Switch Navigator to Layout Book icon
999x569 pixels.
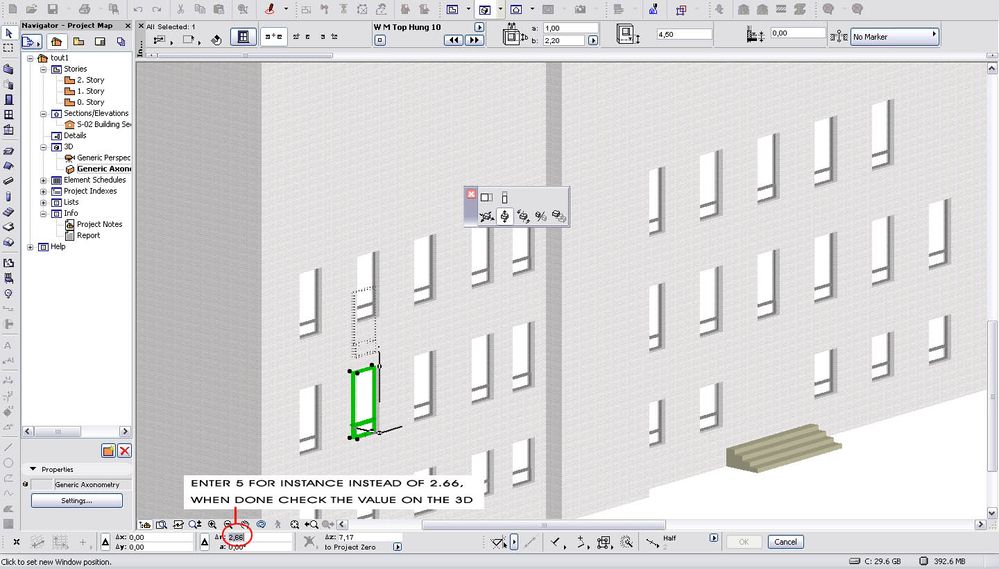click(x=100, y=41)
